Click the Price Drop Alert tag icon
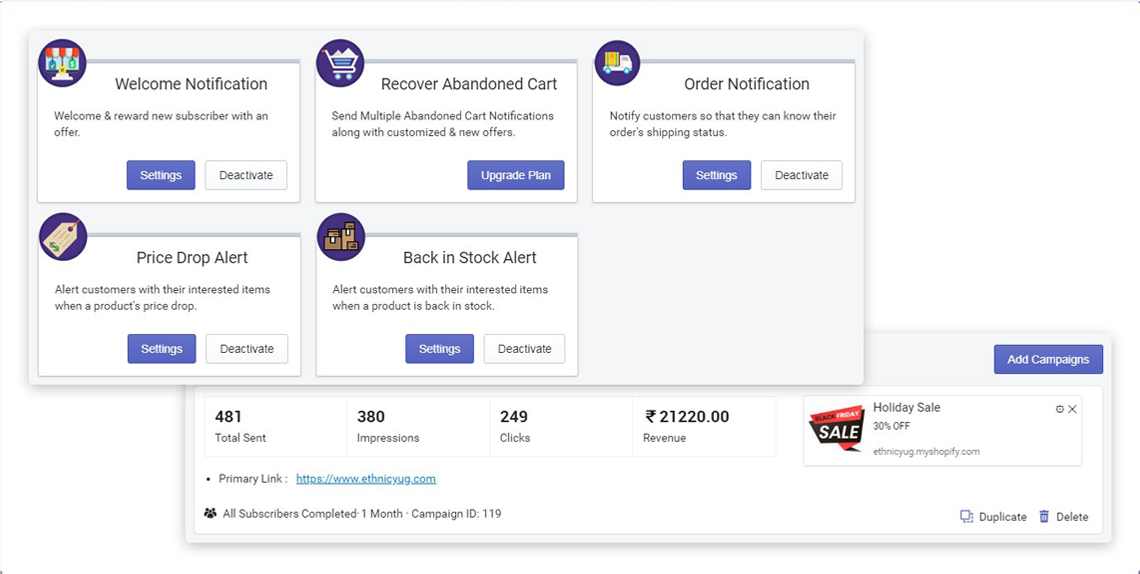1140x574 pixels. coord(63,237)
